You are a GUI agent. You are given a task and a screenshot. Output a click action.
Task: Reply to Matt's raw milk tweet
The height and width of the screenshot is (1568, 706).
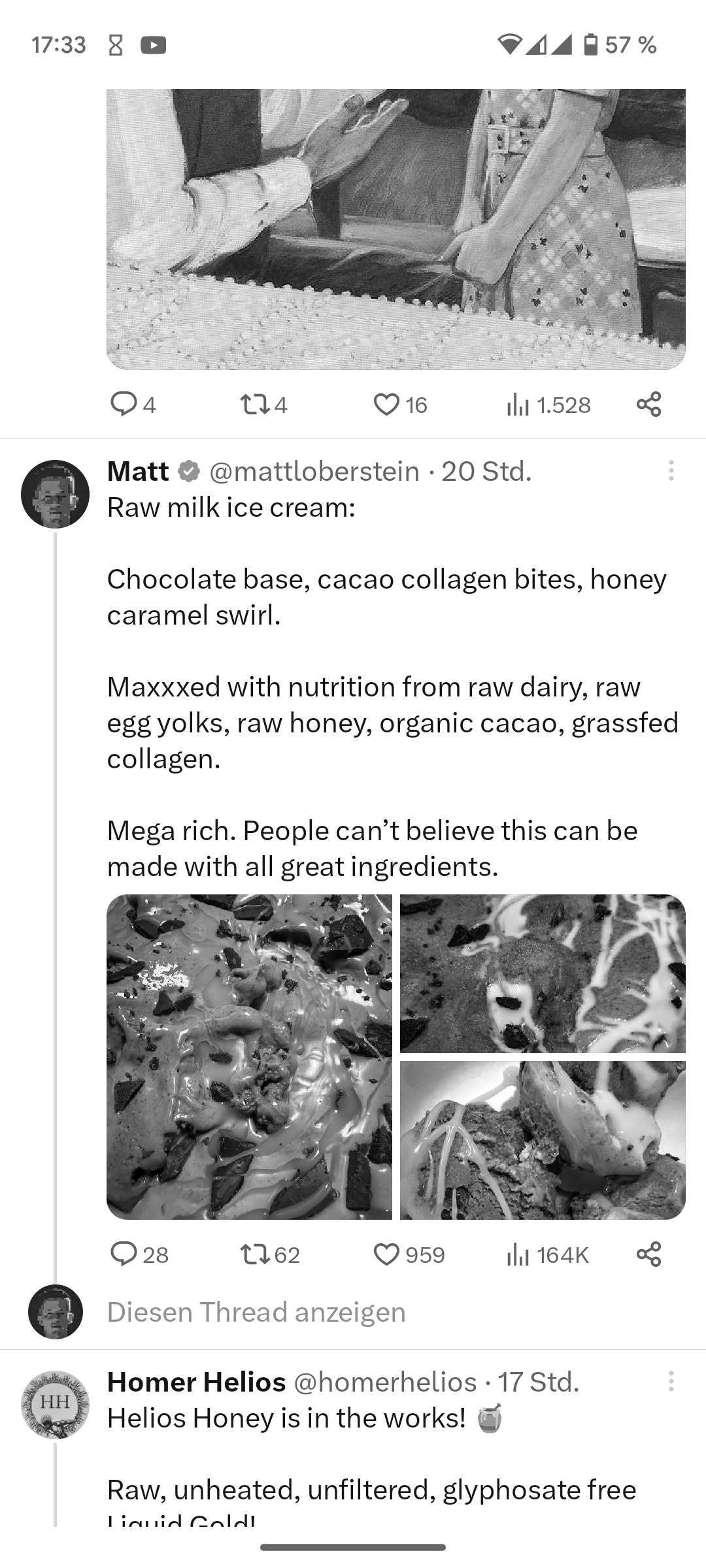[124, 1254]
